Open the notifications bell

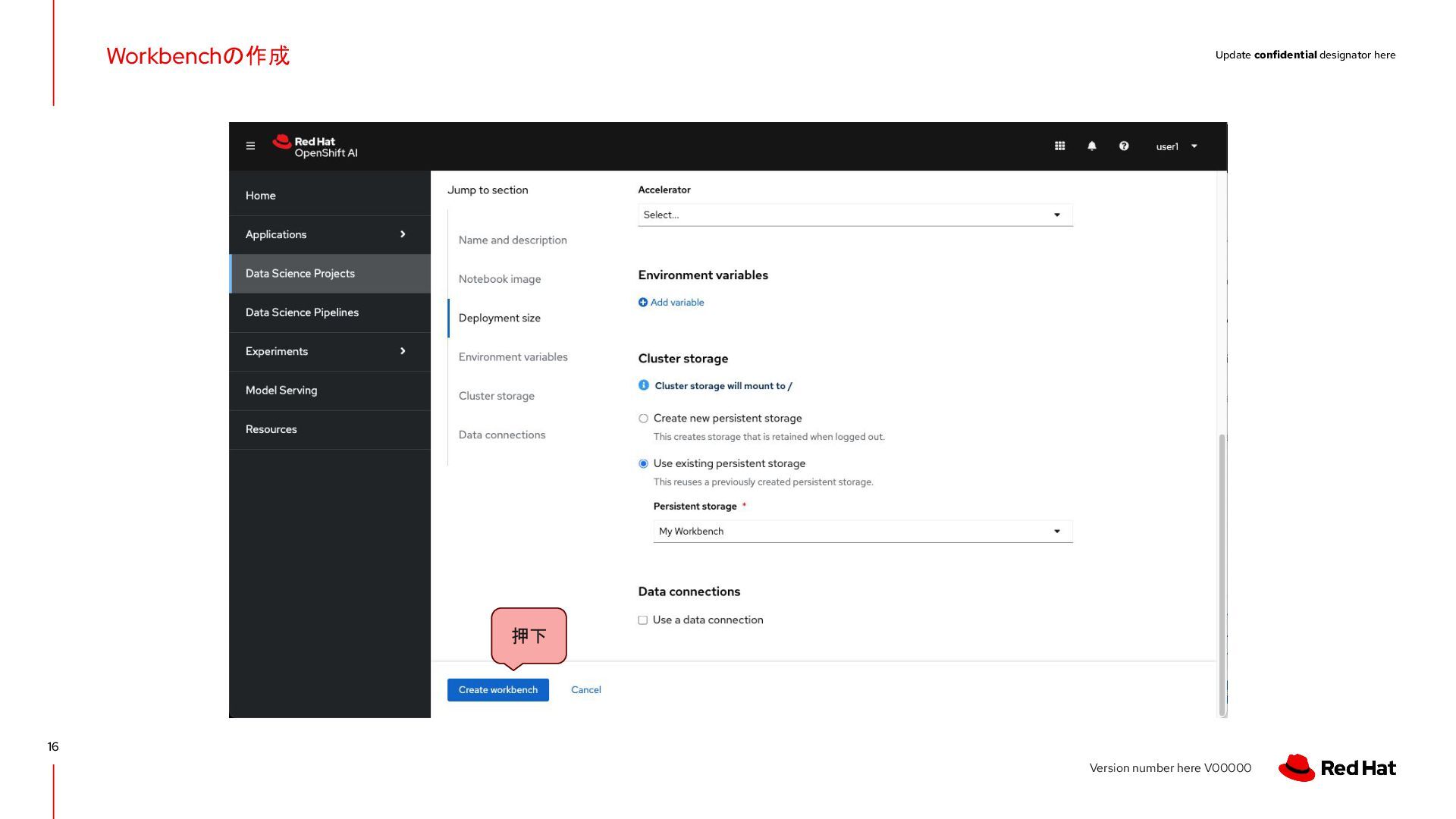pos(1092,146)
